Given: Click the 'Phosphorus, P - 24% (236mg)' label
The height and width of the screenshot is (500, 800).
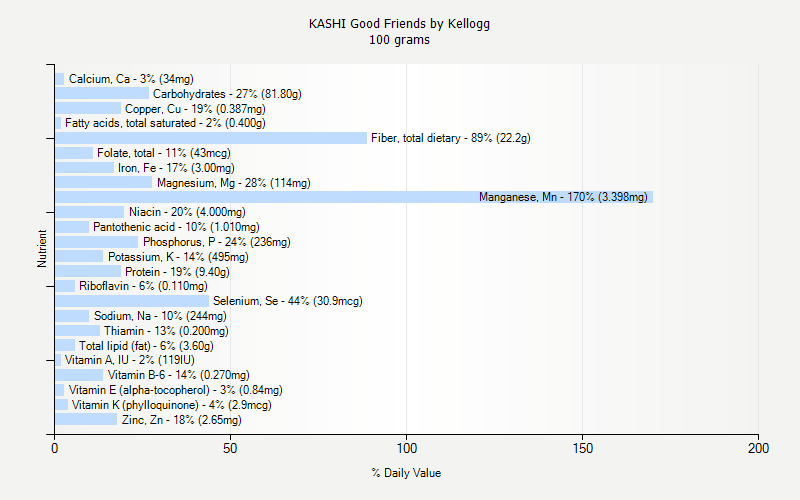Looking at the screenshot, I should 217,242.
